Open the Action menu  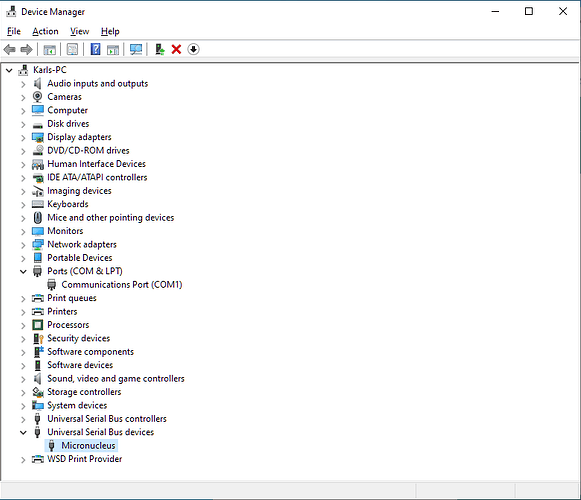pyautogui.click(x=45, y=32)
